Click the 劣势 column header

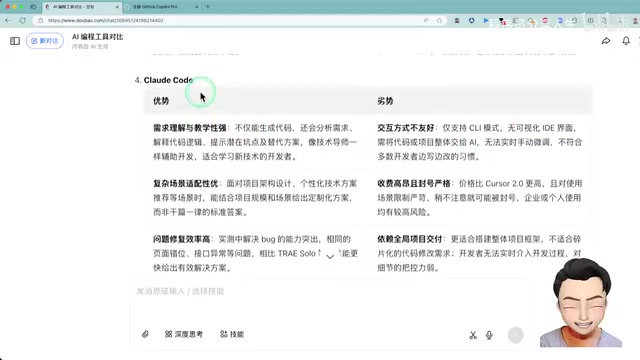385,101
